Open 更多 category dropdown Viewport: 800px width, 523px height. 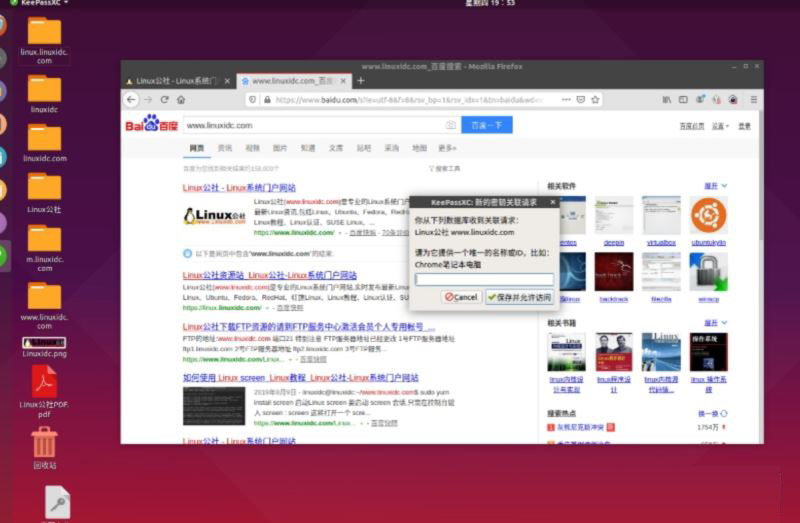click(447, 148)
